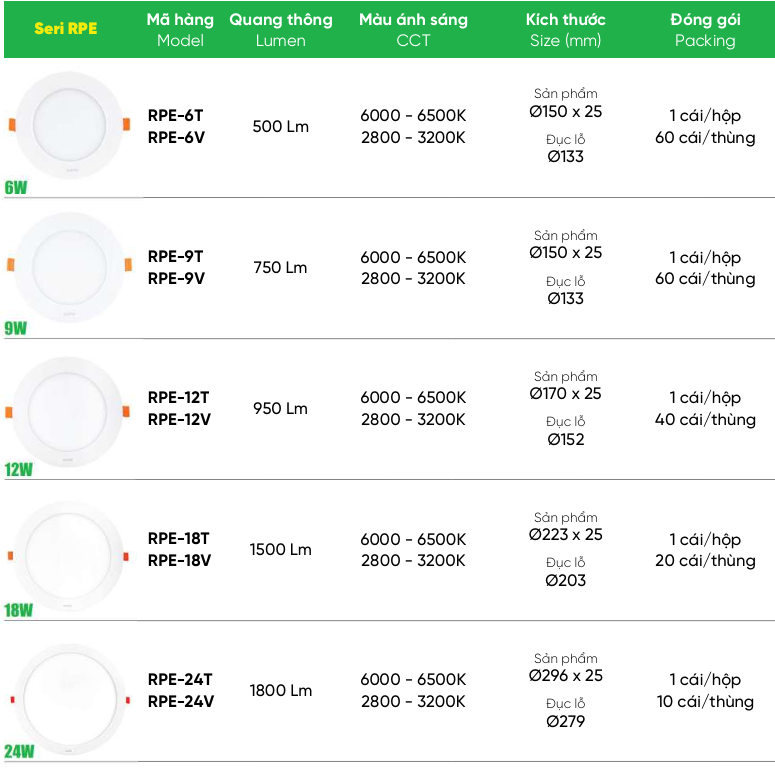Click the Ø279 cutout hole size
The height and width of the screenshot is (770, 775).
pyautogui.click(x=565, y=722)
